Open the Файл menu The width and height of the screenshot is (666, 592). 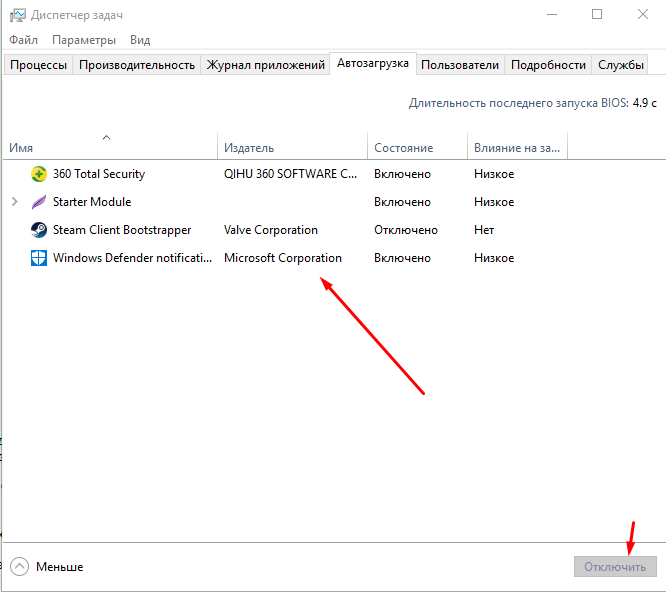tap(23, 40)
